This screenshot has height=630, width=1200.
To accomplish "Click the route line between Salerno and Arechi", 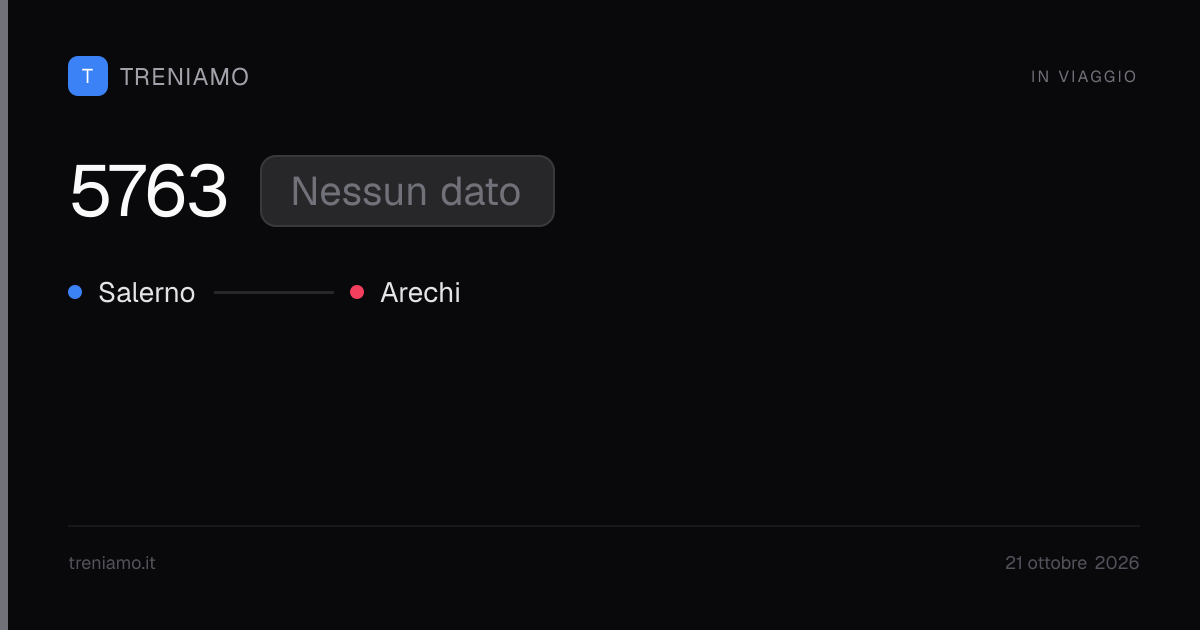I will coord(274,292).
